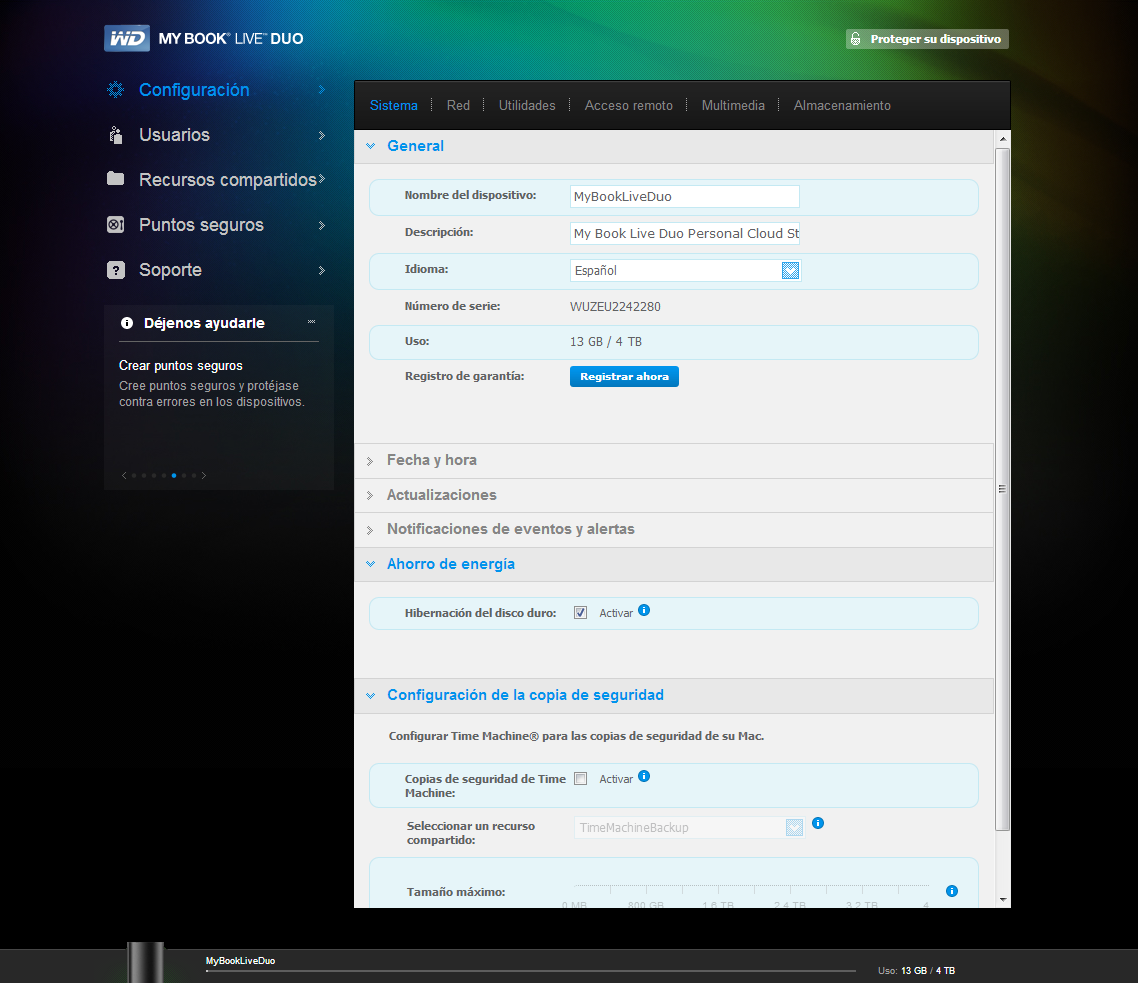Click the WD logo icon
Viewport: 1138px width, 983px height.
pos(127,38)
